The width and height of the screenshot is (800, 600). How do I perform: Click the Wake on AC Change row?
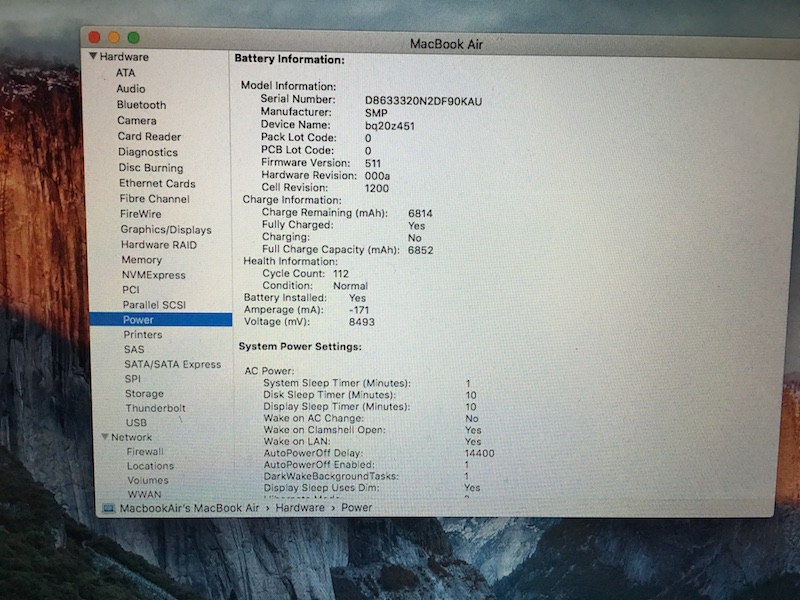pos(371,418)
